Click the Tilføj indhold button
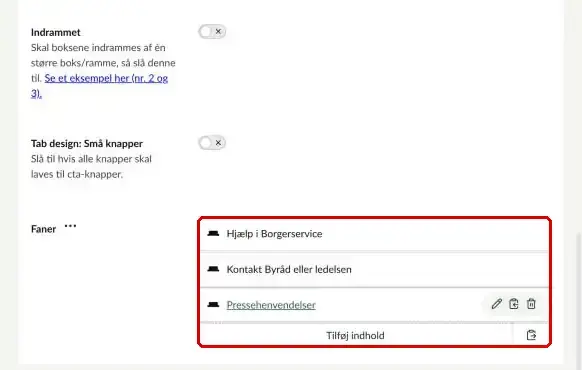The height and width of the screenshot is (370, 582). coord(356,335)
